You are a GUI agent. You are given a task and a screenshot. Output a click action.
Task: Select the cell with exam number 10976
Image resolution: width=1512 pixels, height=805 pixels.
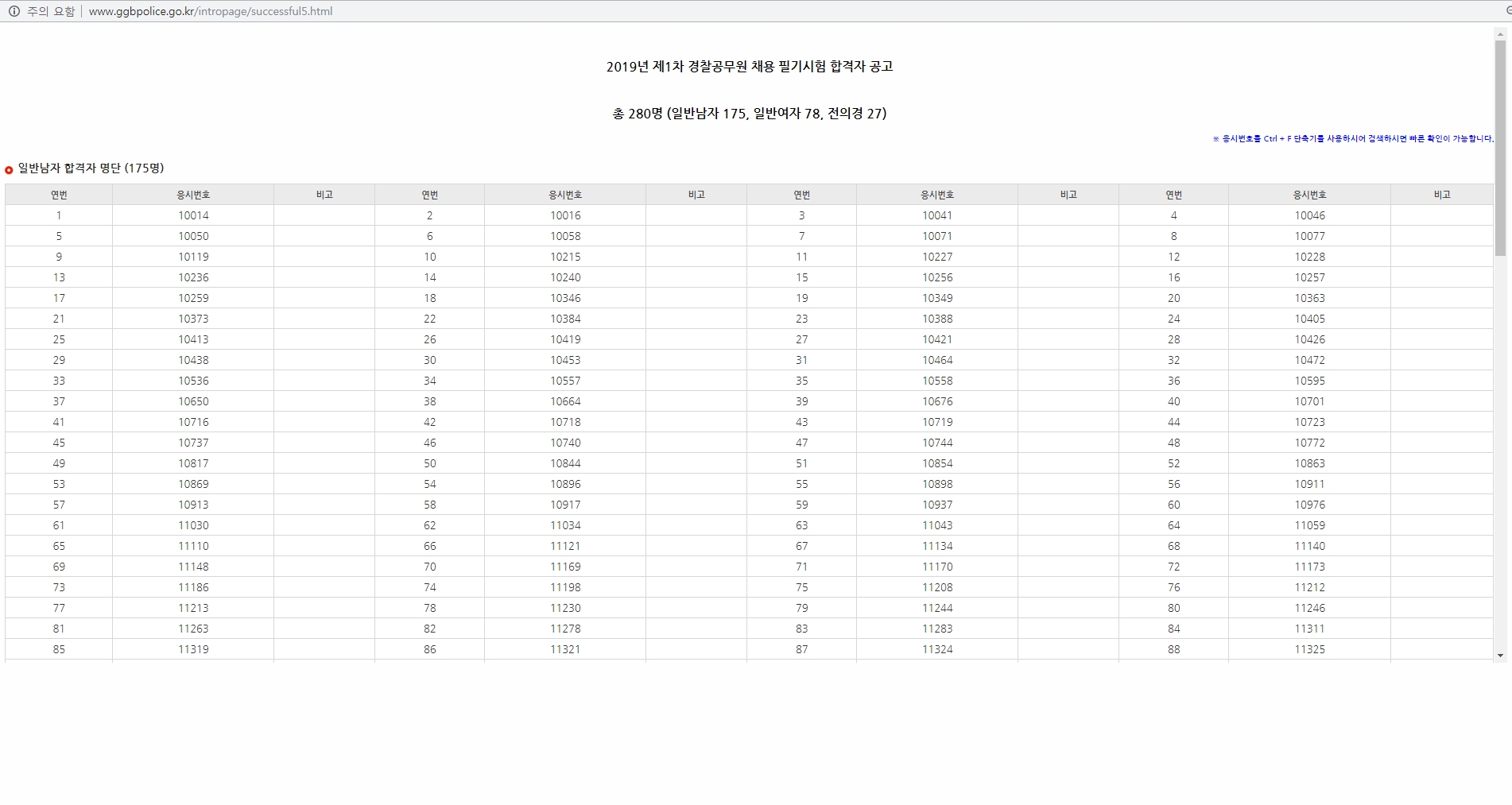1309,505
